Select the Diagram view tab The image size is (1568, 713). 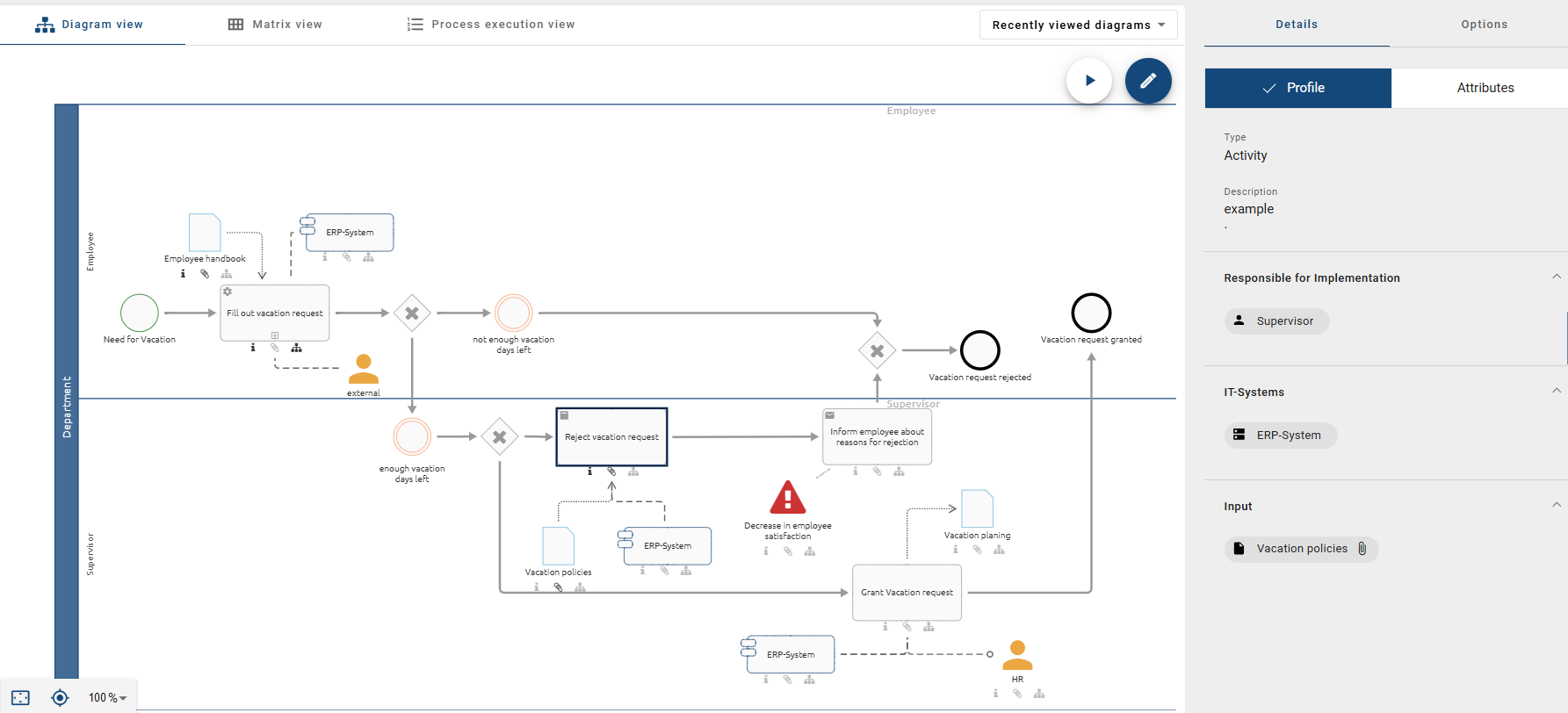coord(89,25)
